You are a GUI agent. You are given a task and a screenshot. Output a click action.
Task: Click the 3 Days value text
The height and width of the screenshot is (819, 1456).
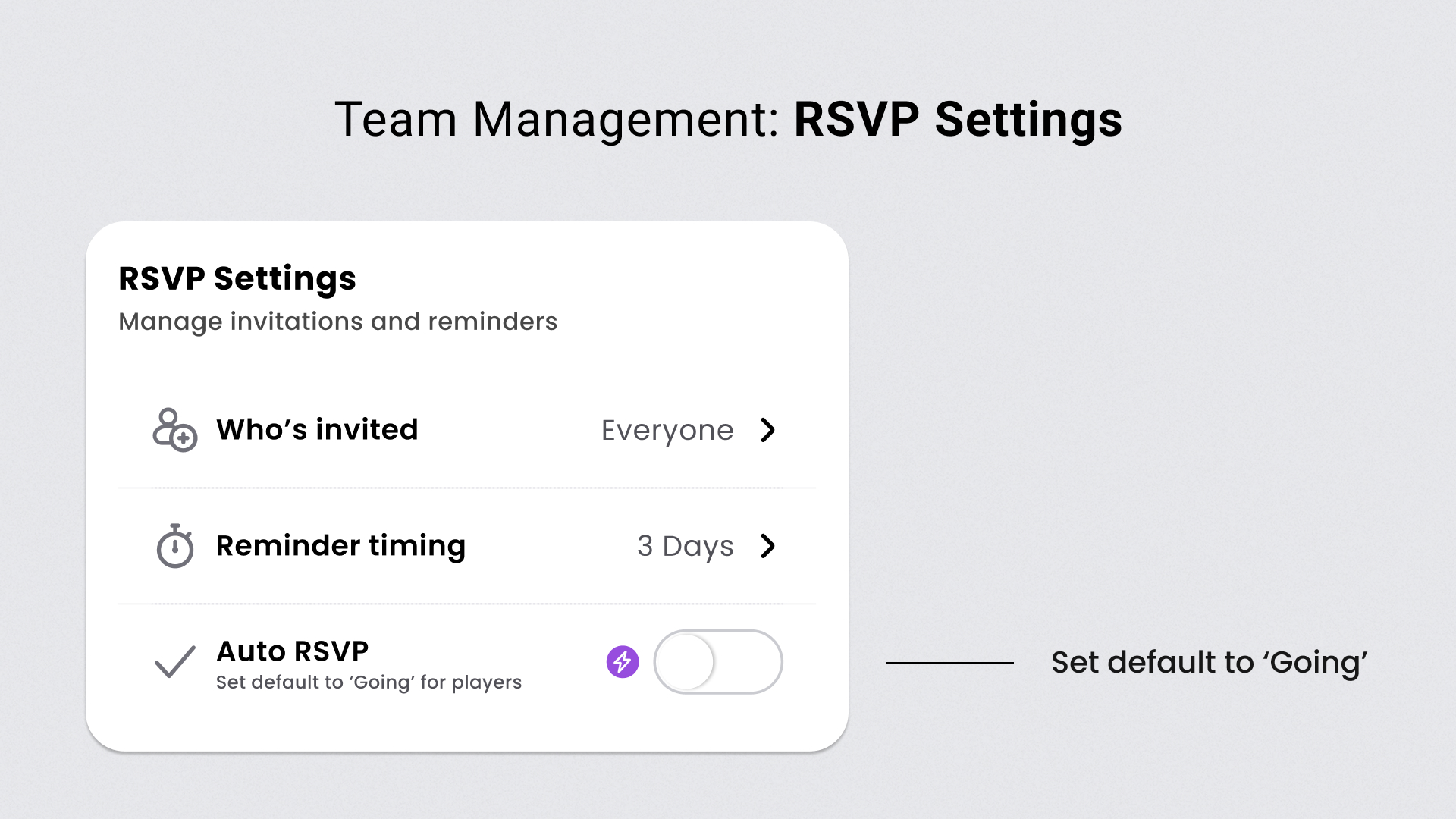tap(685, 546)
